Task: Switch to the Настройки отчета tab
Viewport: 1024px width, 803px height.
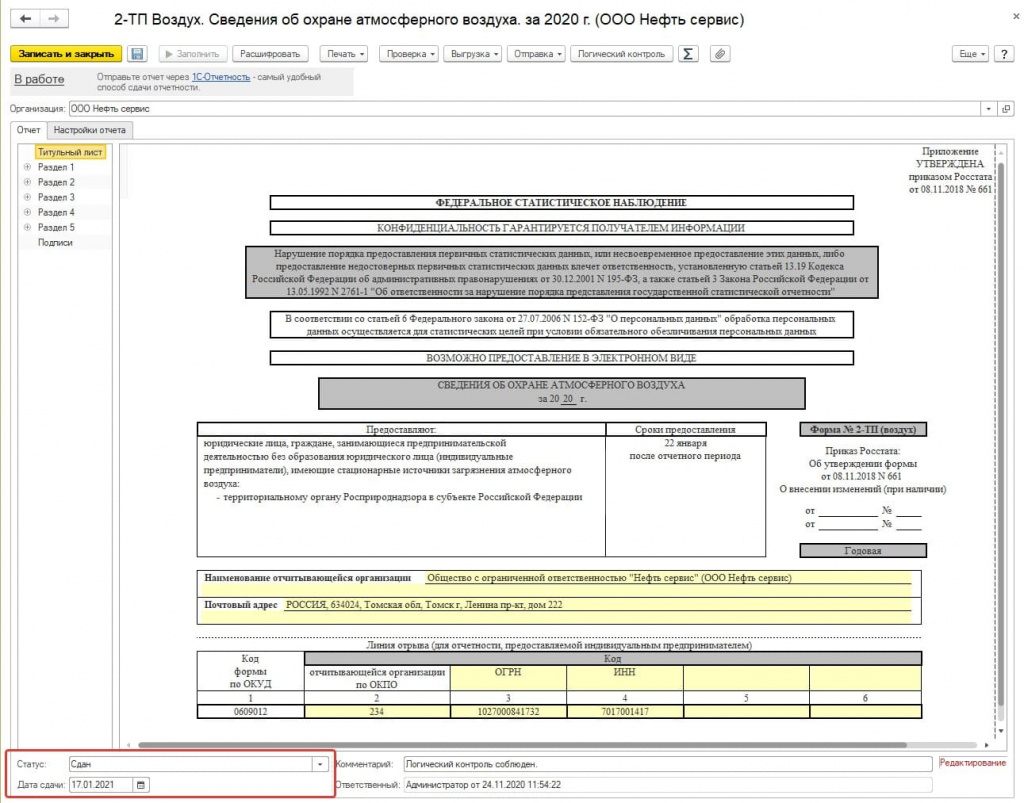Action: click(x=89, y=130)
